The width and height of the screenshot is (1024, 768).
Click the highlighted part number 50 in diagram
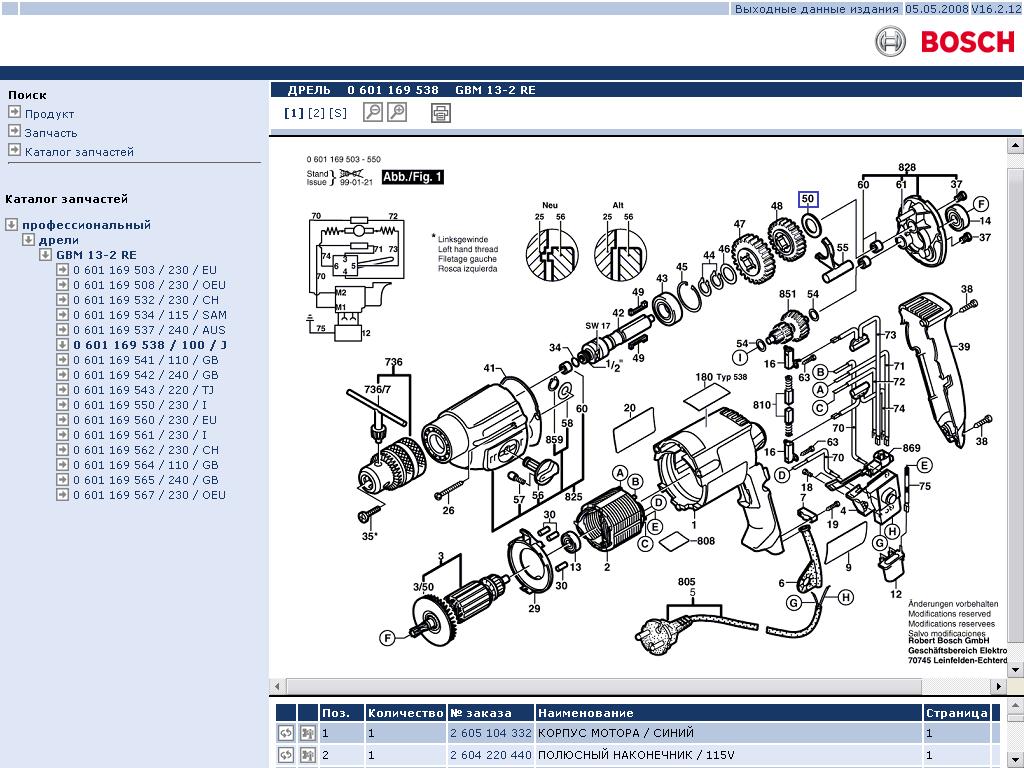coord(808,199)
